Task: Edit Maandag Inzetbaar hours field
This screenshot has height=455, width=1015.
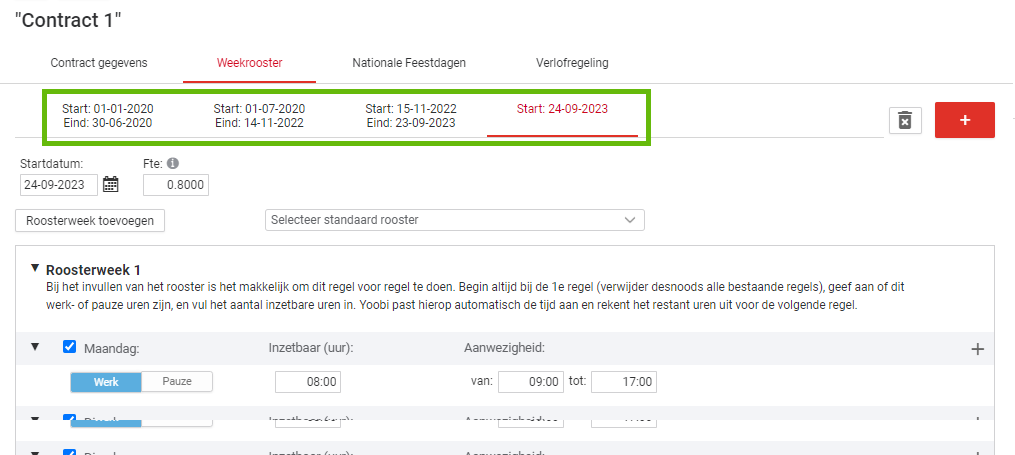Action: (x=308, y=382)
